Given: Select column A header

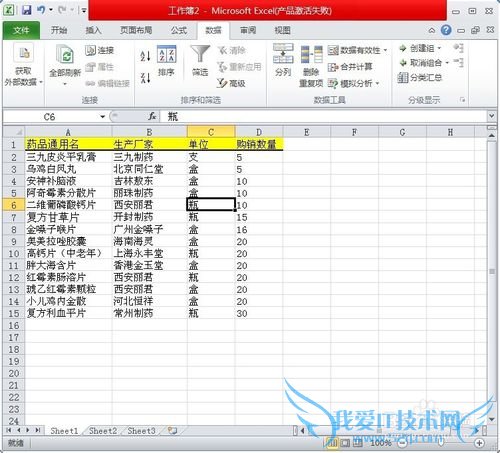Looking at the screenshot, I should pyautogui.click(x=68, y=132).
